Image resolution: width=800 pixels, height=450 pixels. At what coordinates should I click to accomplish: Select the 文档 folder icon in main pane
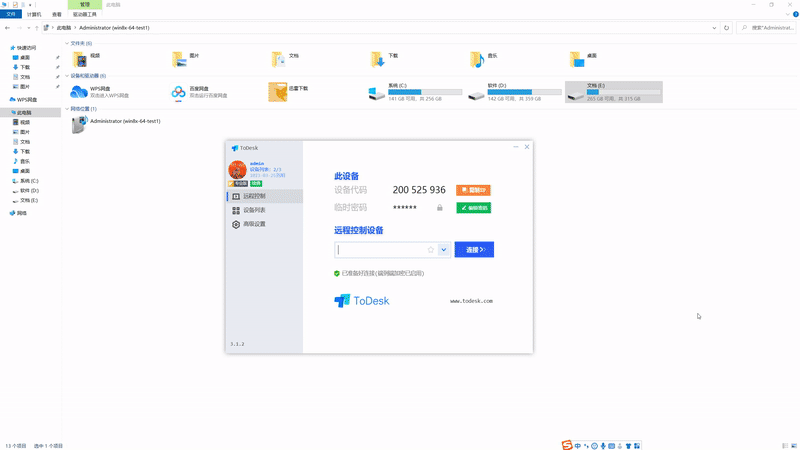pos(279,60)
